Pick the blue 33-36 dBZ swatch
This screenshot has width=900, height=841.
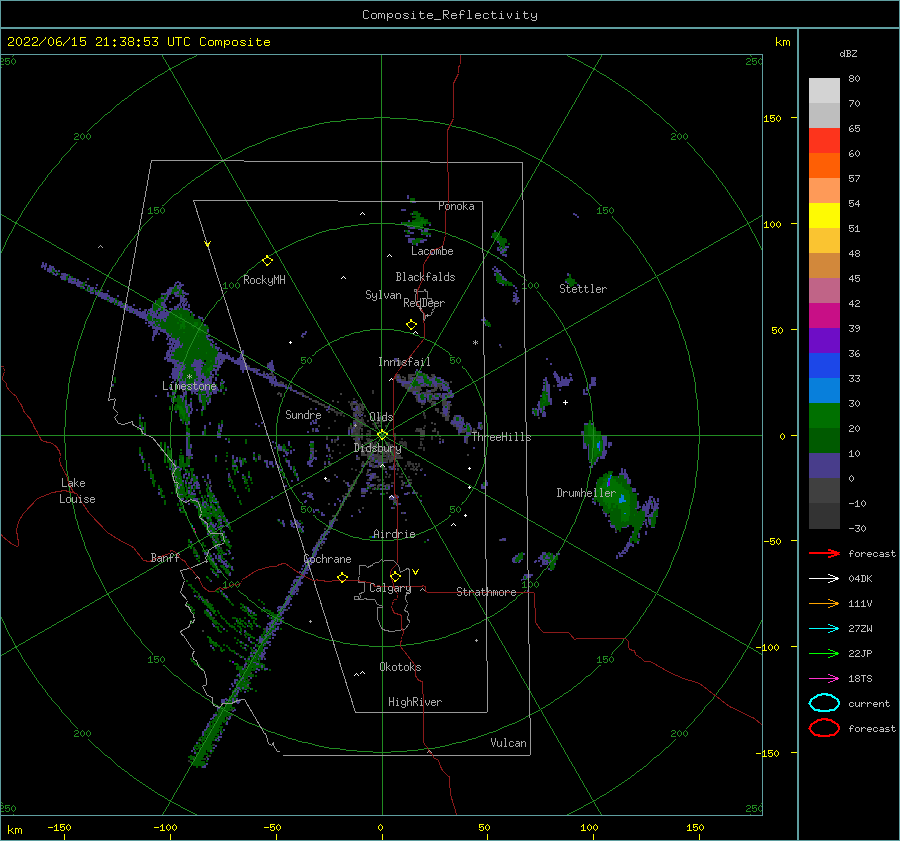824,366
